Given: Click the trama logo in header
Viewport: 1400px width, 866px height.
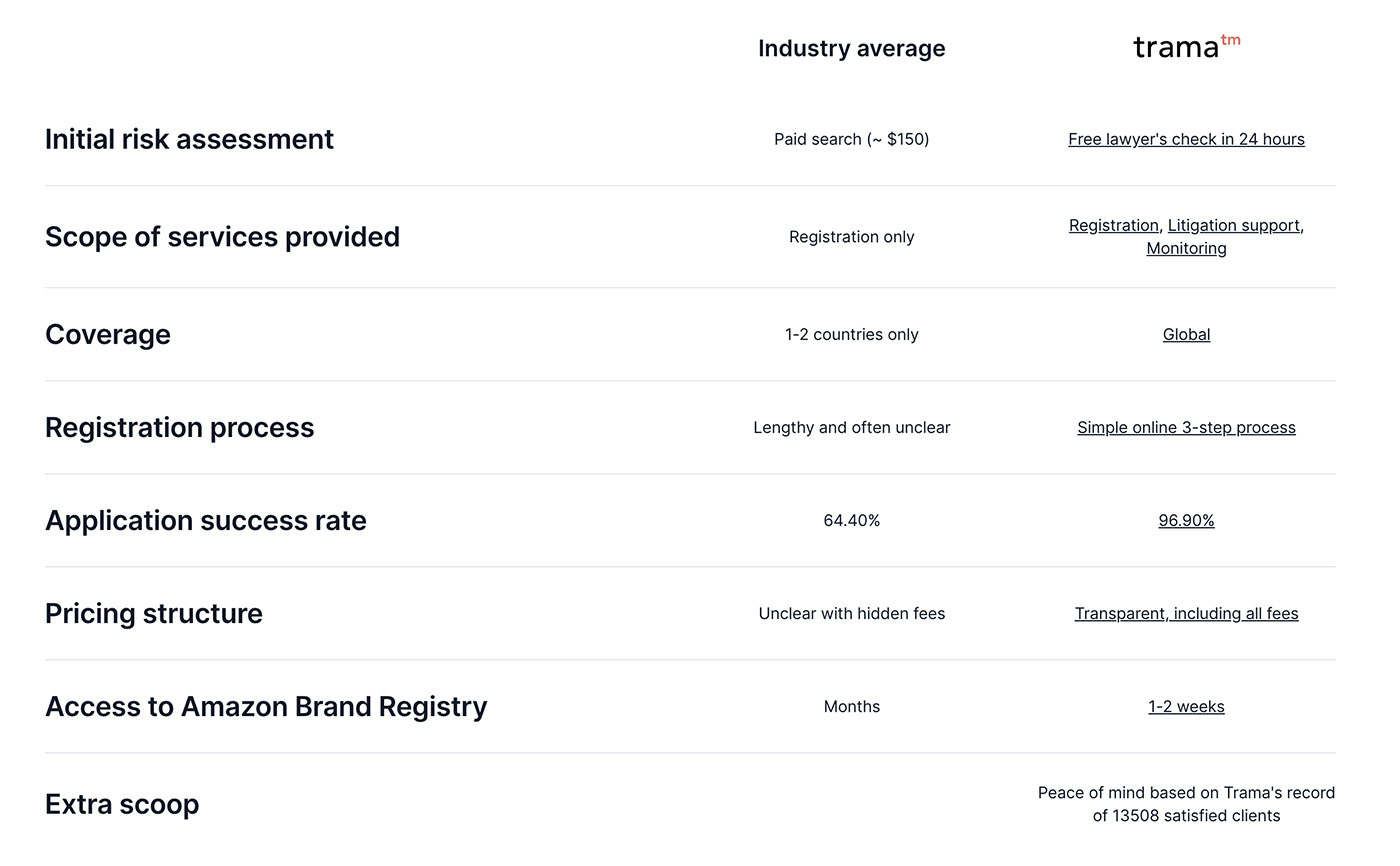Looking at the screenshot, I should click(1186, 46).
